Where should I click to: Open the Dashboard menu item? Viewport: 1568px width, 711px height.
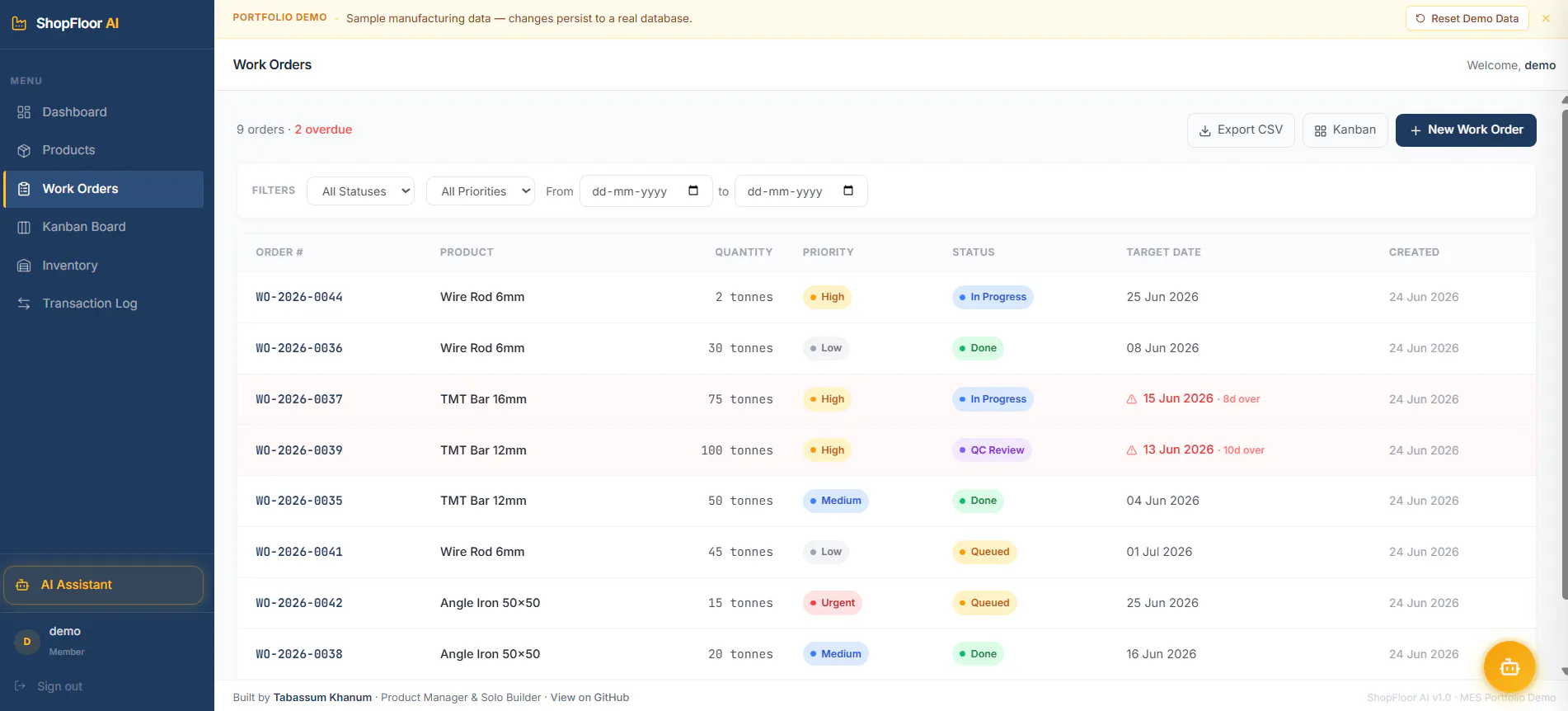pyautogui.click(x=104, y=112)
